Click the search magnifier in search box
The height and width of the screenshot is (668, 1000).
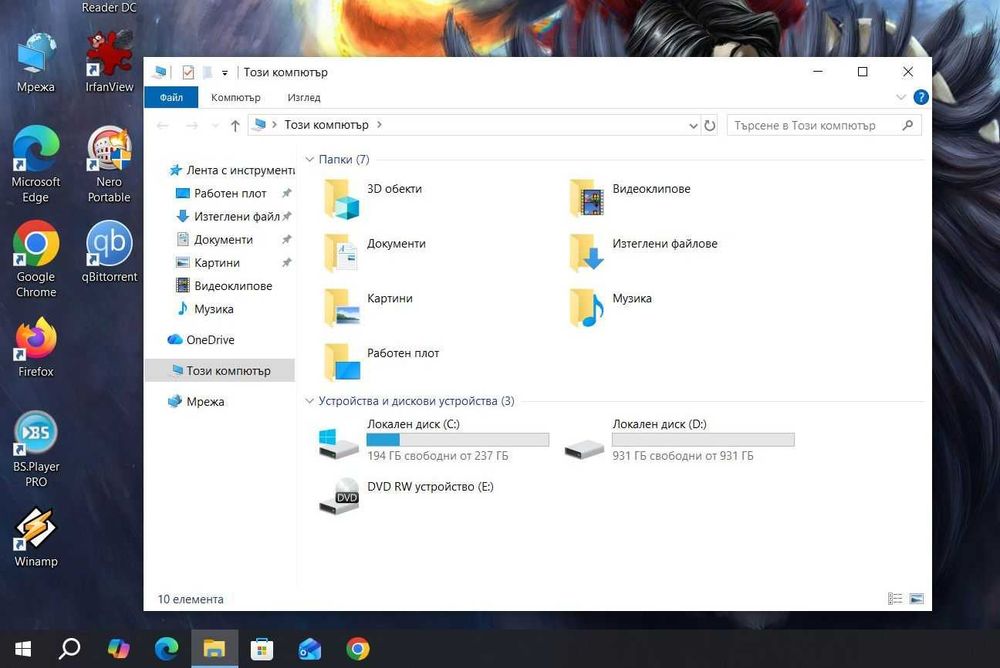[x=908, y=125]
